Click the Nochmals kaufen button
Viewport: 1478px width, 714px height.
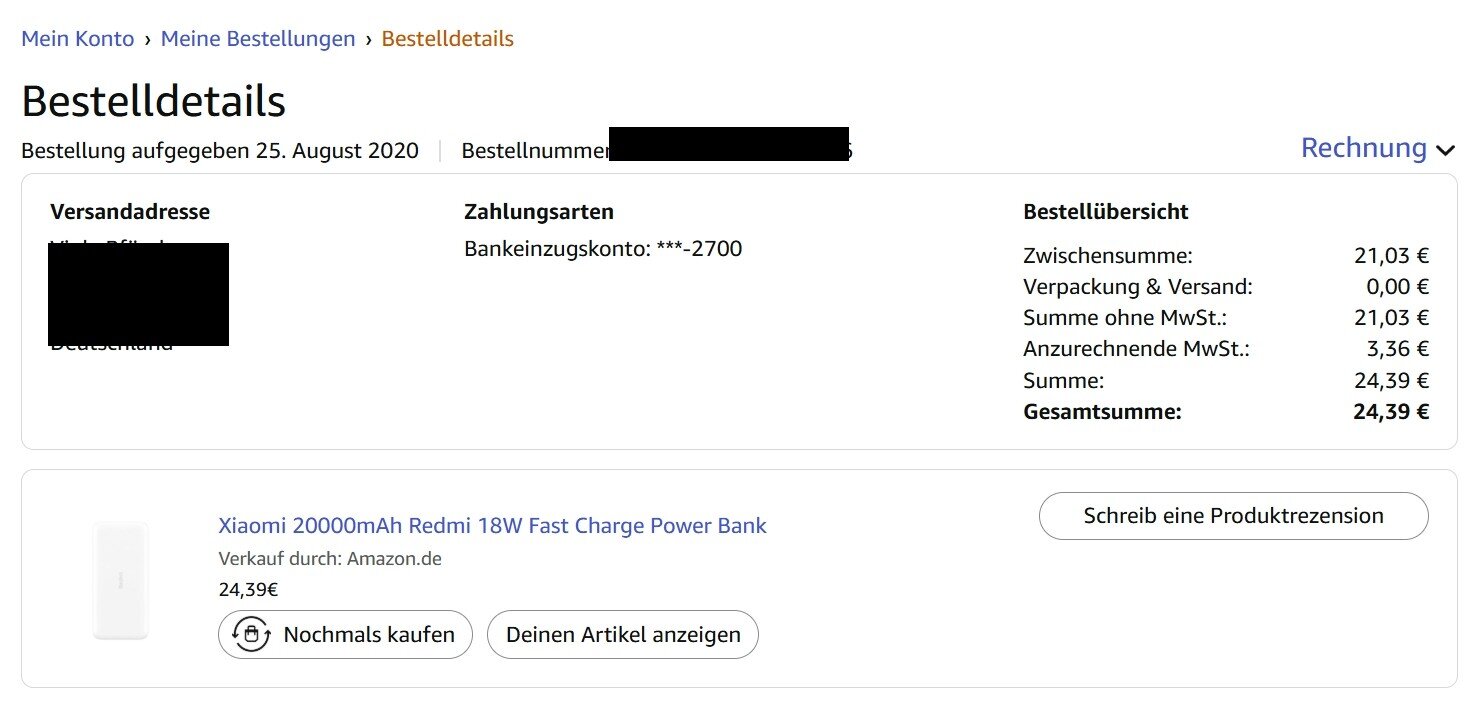(345, 635)
